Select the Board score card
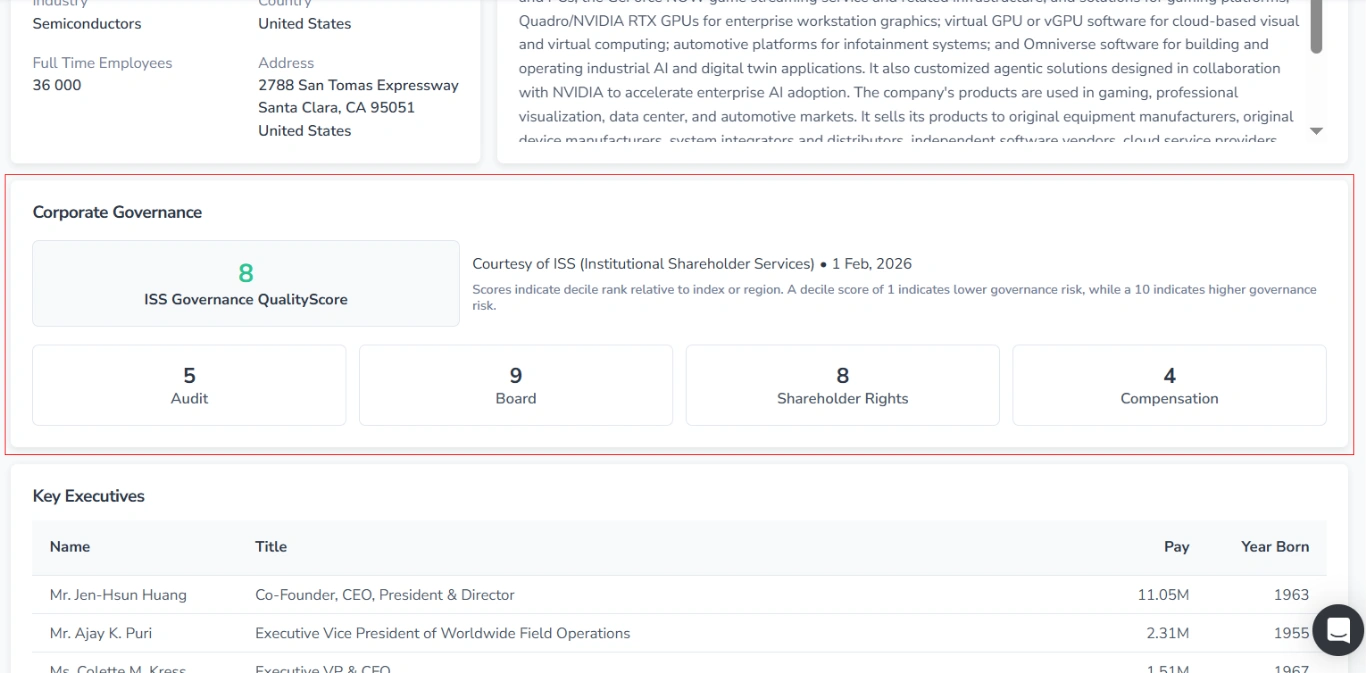The image size is (1366, 673). (515, 385)
